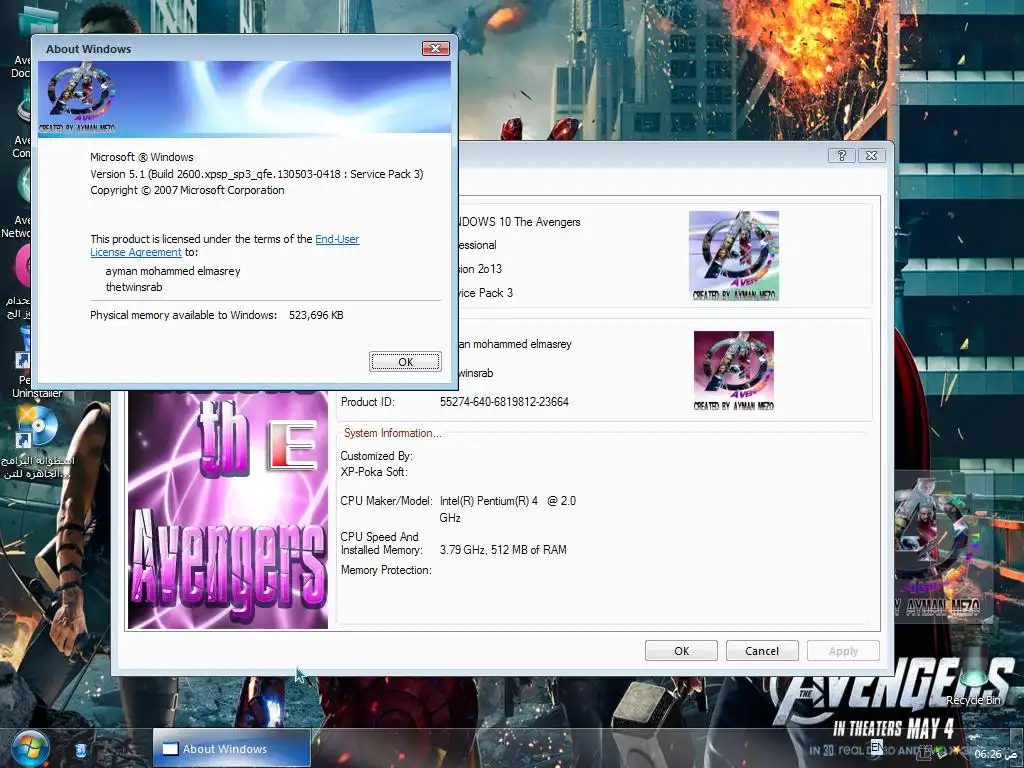This screenshot has height=768, width=1024.
Task: Close the system properties dialog
Action: [871, 155]
